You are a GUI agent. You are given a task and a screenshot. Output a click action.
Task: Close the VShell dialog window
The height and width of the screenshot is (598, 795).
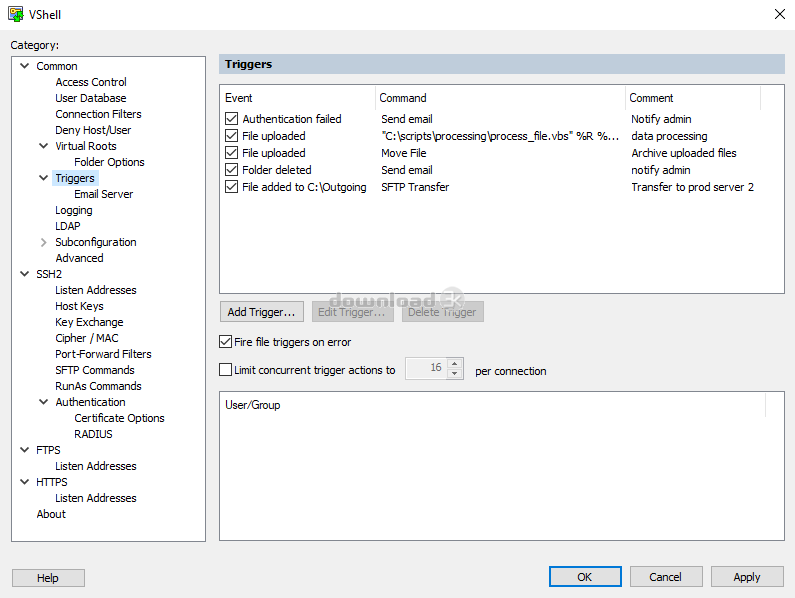click(x=780, y=14)
